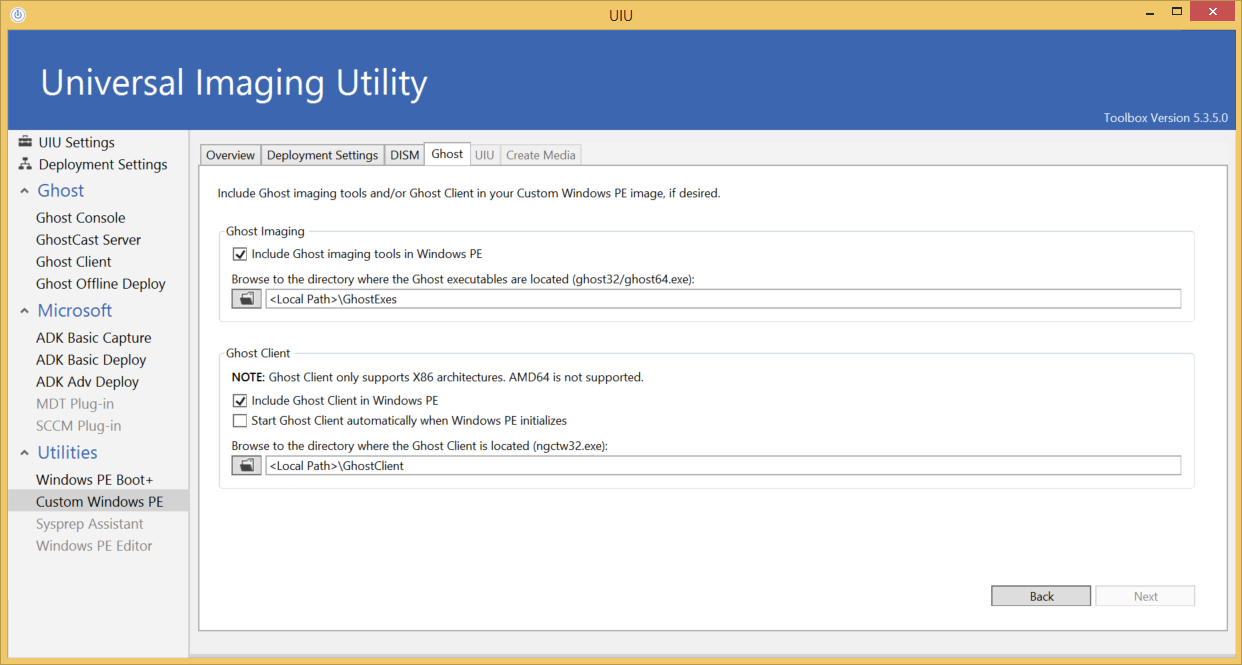The height and width of the screenshot is (665, 1242).
Task: Open Windows PE Editor sidebar item
Action: pos(94,545)
